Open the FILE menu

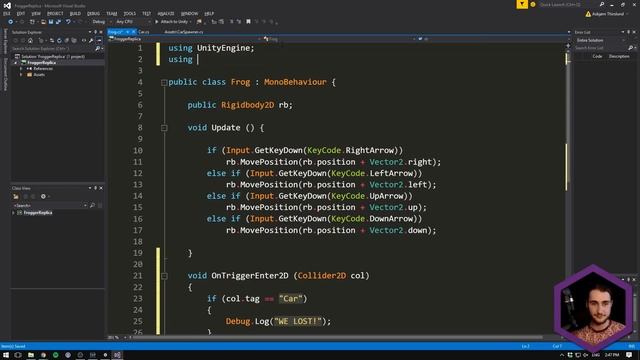[7, 13]
